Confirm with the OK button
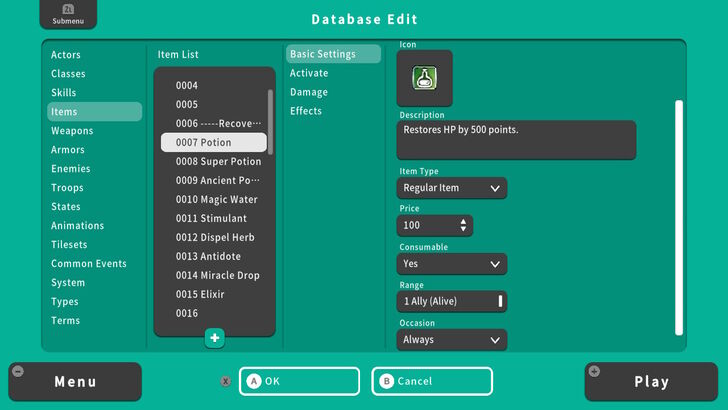The image size is (728, 410). point(299,381)
